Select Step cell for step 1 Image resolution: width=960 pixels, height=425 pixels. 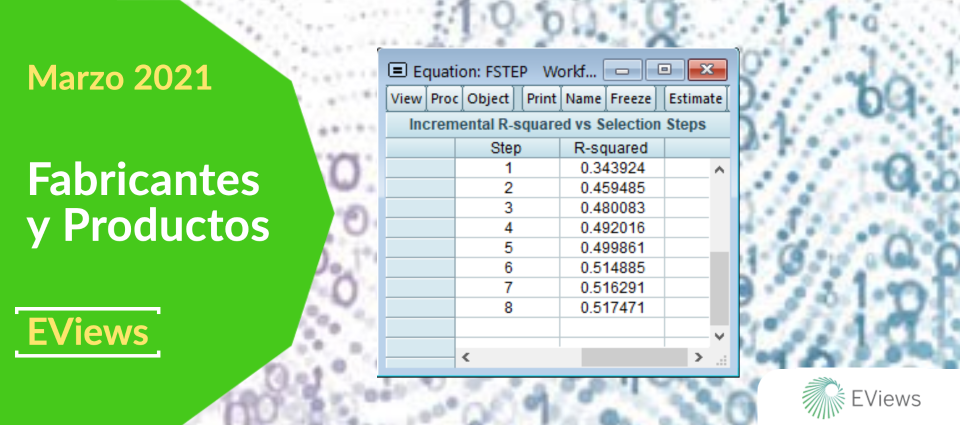point(508,168)
